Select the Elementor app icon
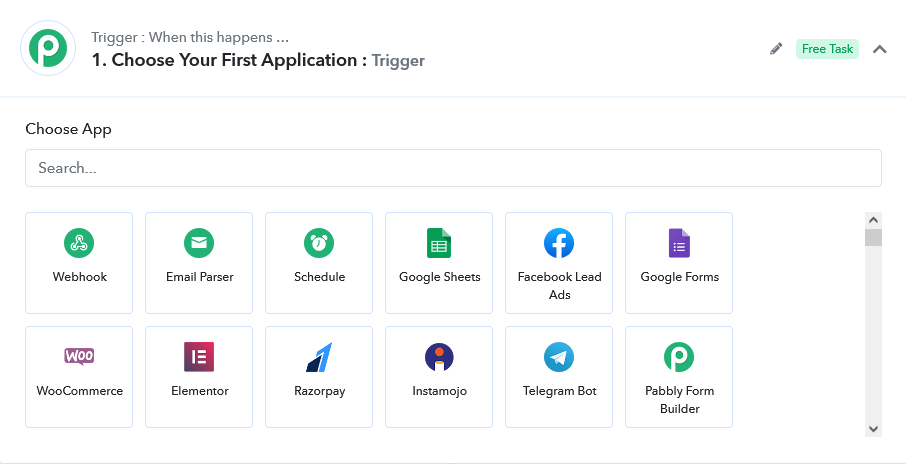 [x=199, y=357]
